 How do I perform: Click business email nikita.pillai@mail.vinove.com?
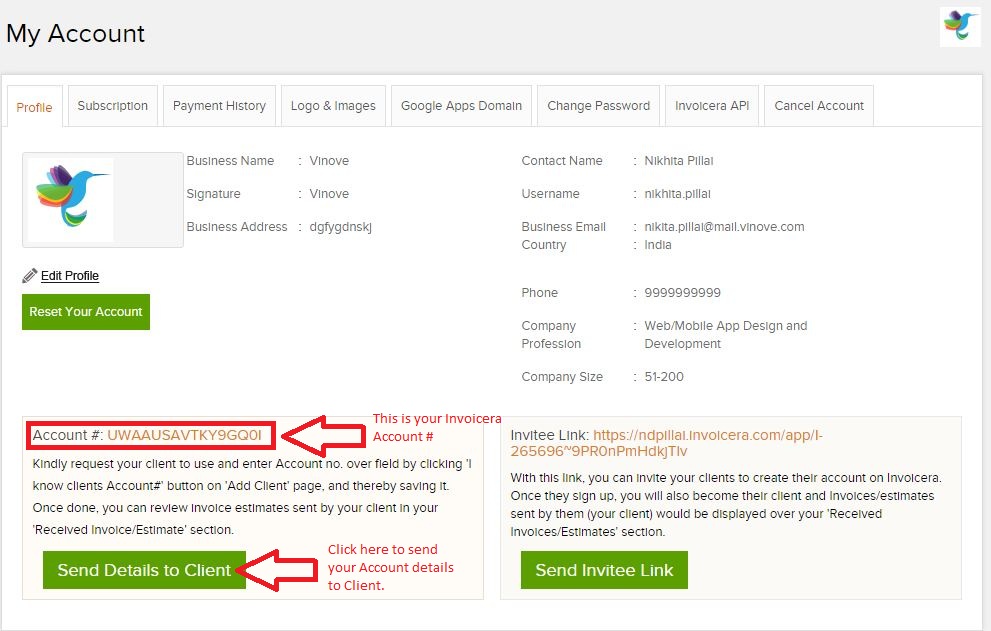(724, 226)
